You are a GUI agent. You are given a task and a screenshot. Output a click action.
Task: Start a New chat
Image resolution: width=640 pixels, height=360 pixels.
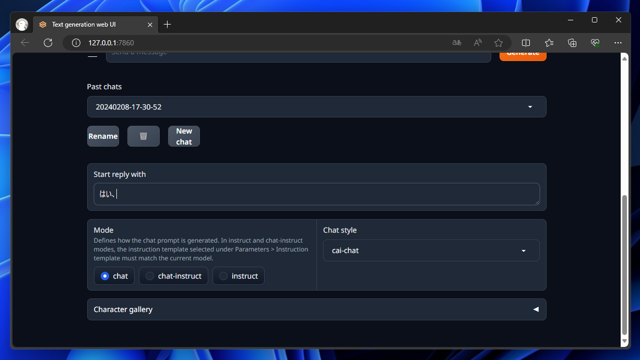pyautogui.click(x=184, y=136)
